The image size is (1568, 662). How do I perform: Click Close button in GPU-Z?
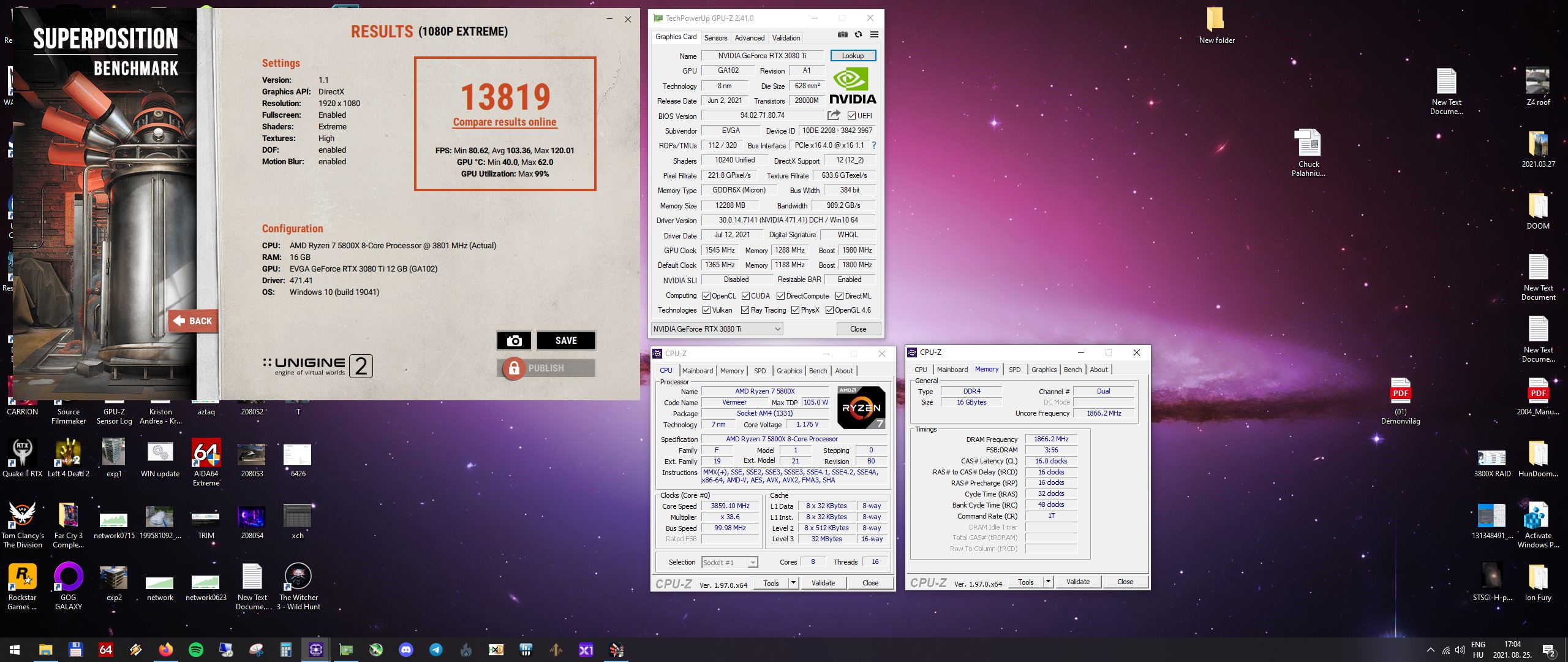858,329
